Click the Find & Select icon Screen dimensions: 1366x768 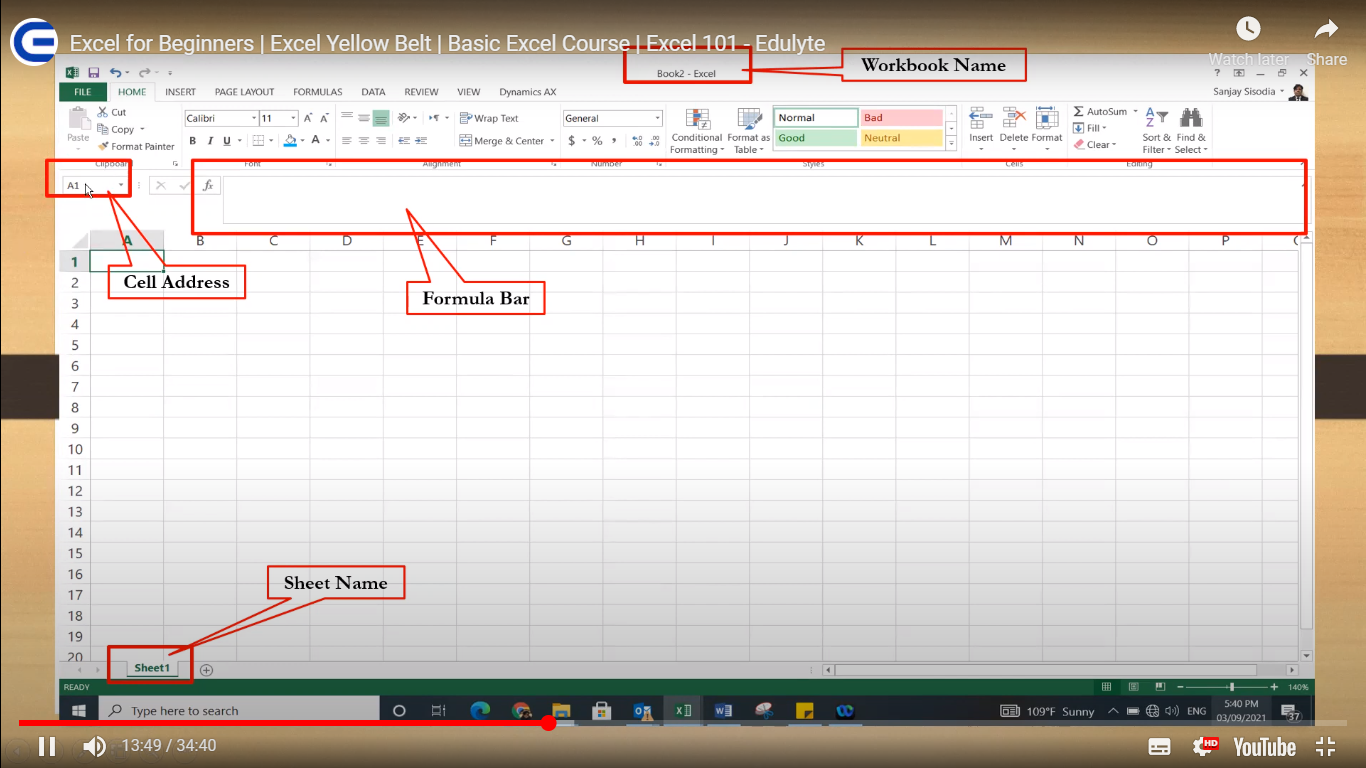(1191, 131)
